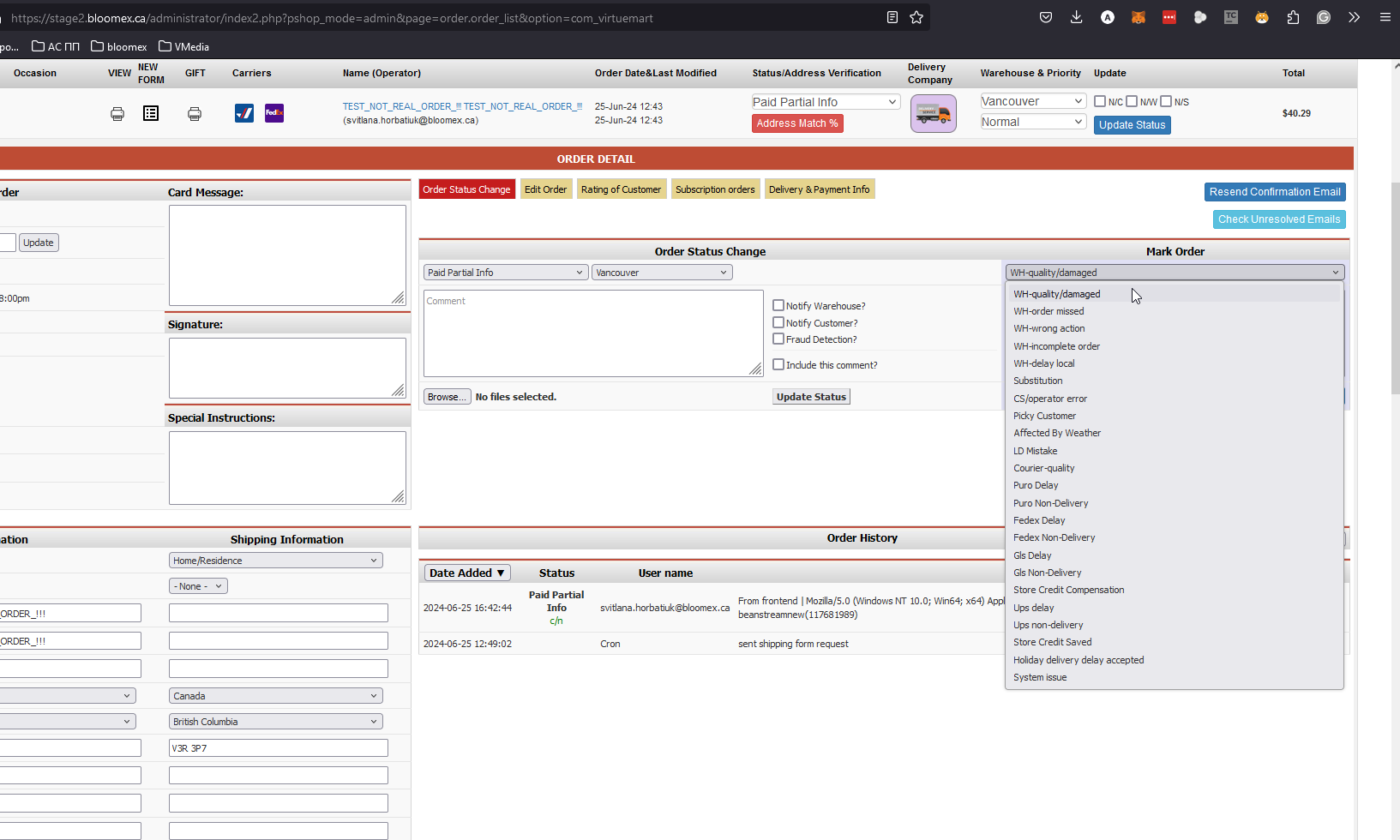1400x840 pixels.
Task: Select Picky Customer from the list
Action: click(1044, 416)
